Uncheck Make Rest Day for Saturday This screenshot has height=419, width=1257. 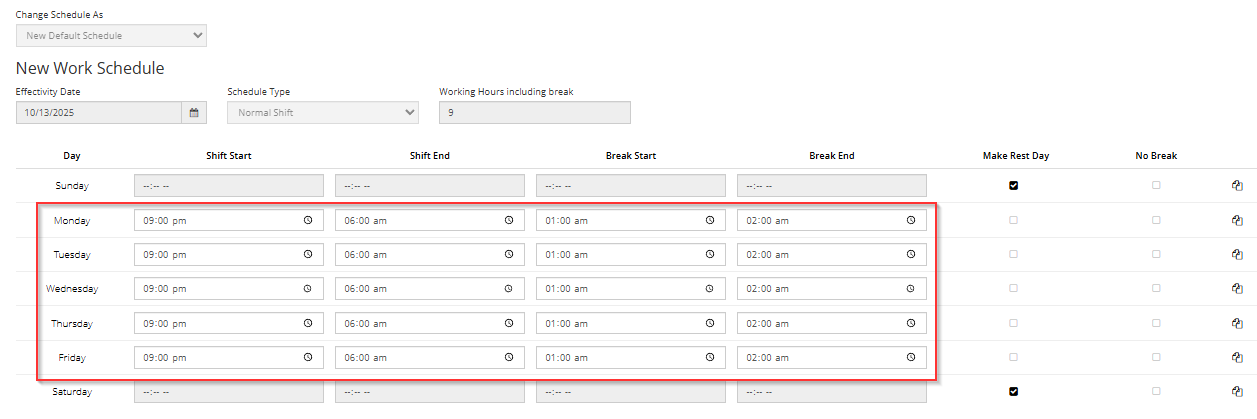[x=1013, y=391]
